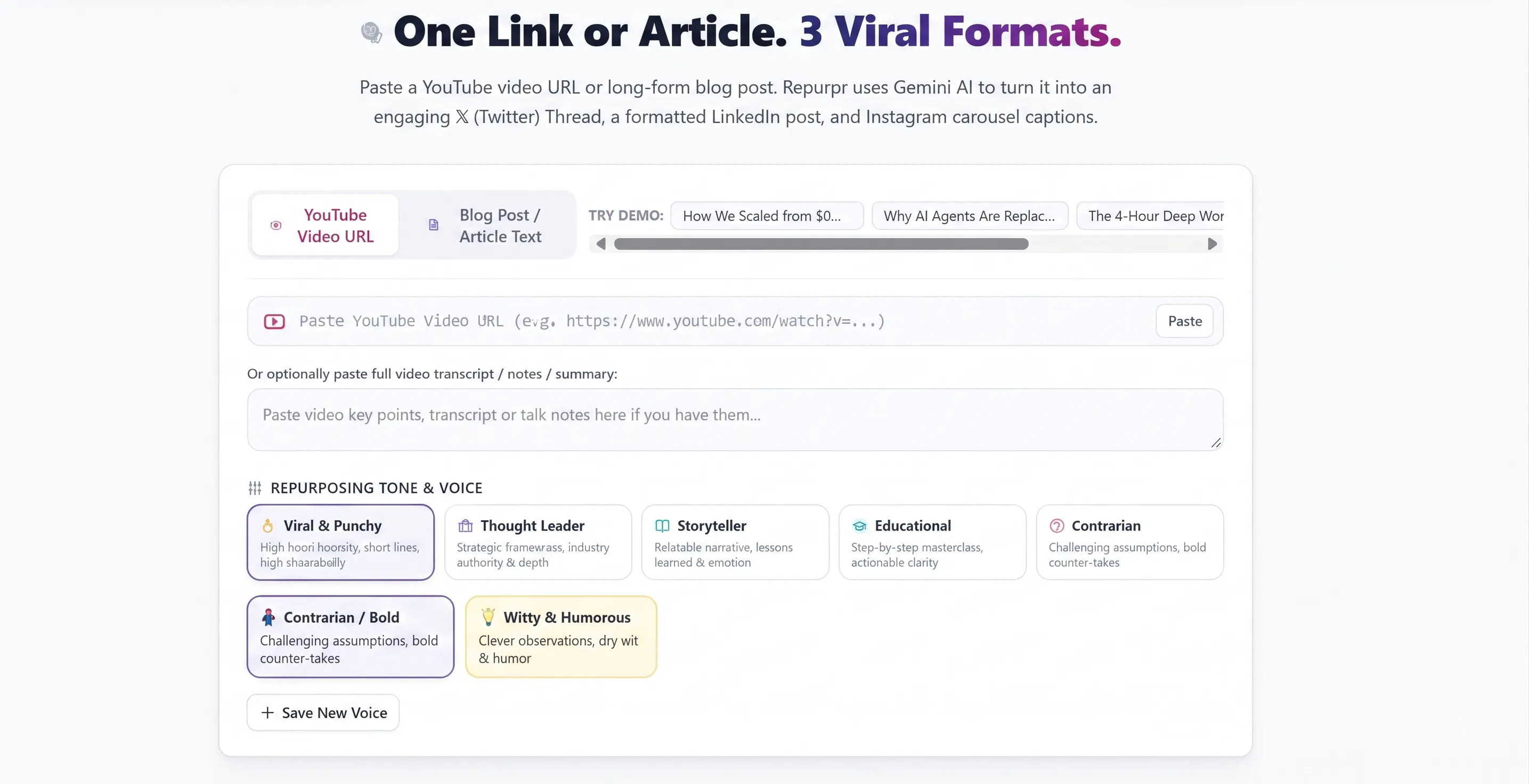The height and width of the screenshot is (784, 1529).
Task: Click the logo icon beside the headline
Action: click(371, 32)
